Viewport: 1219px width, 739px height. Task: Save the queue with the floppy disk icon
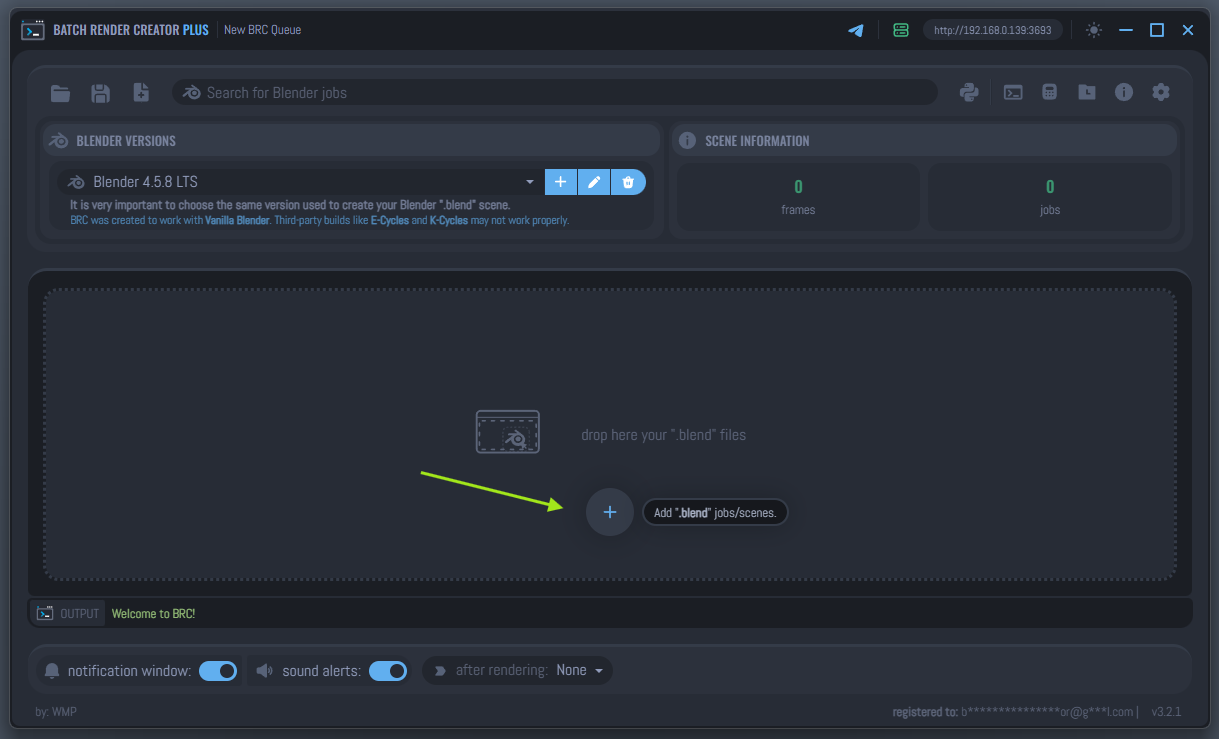click(x=100, y=93)
